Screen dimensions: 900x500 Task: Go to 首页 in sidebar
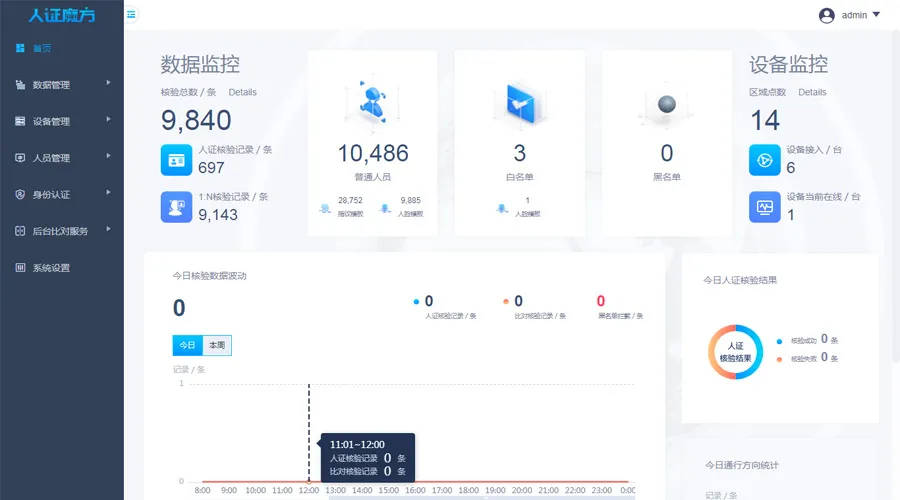pyautogui.click(x=41, y=48)
